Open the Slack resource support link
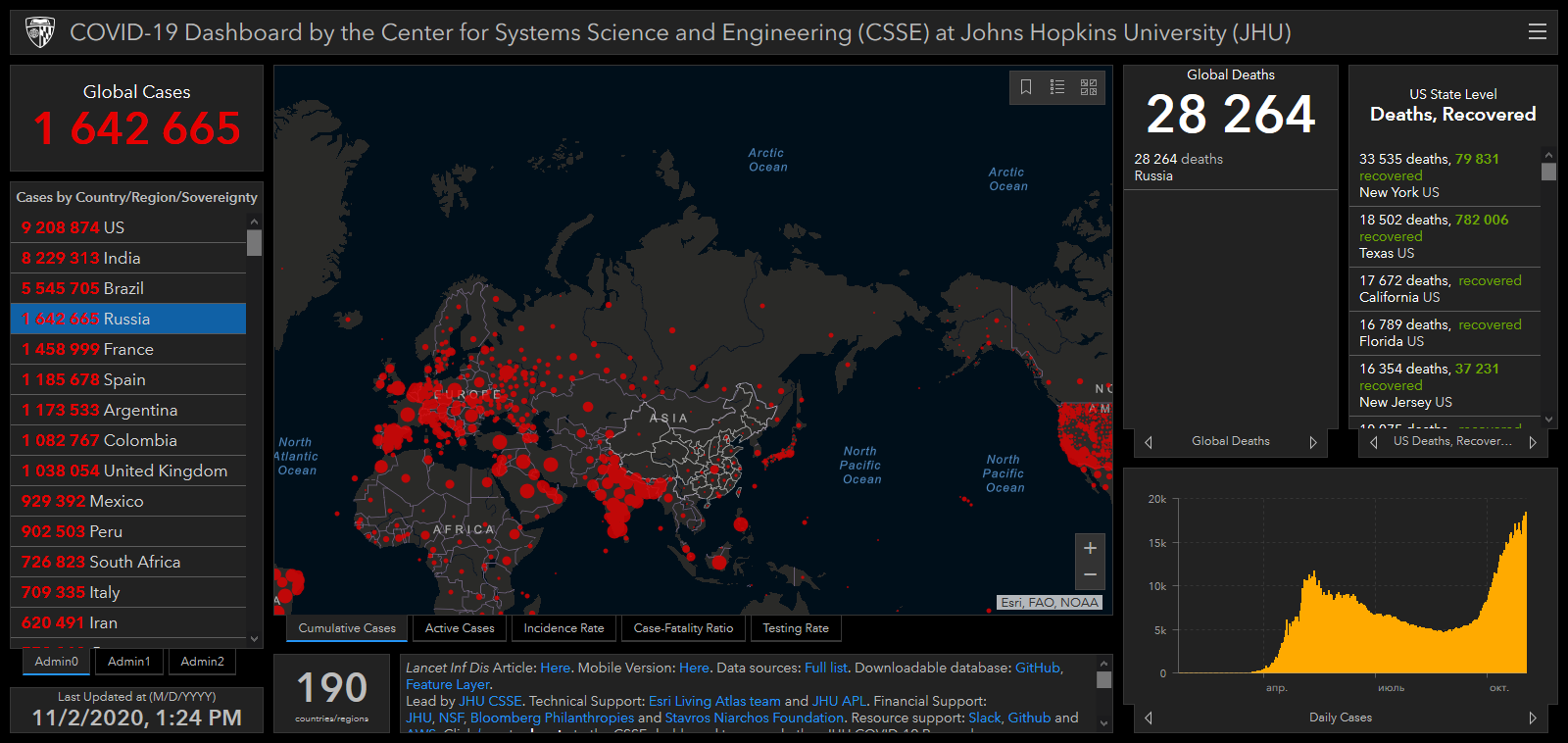This screenshot has width=1568, height=743. click(x=985, y=718)
